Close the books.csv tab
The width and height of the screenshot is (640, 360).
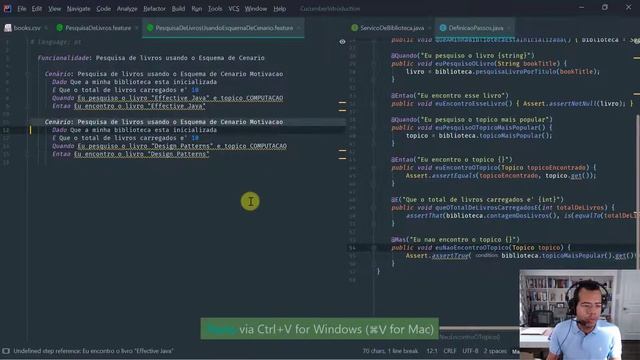[x=46, y=28]
